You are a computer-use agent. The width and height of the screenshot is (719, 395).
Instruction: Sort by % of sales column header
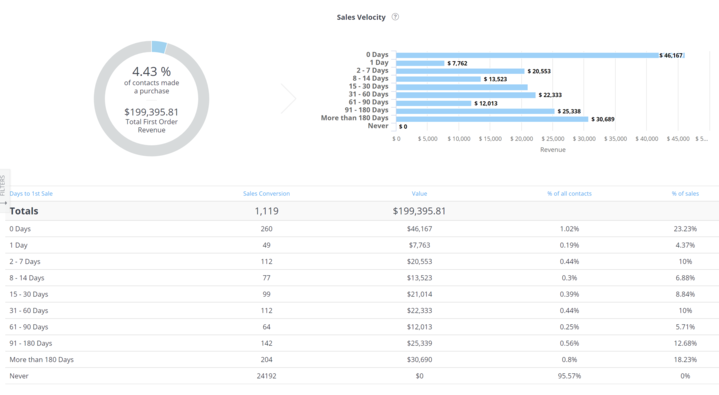(x=686, y=194)
